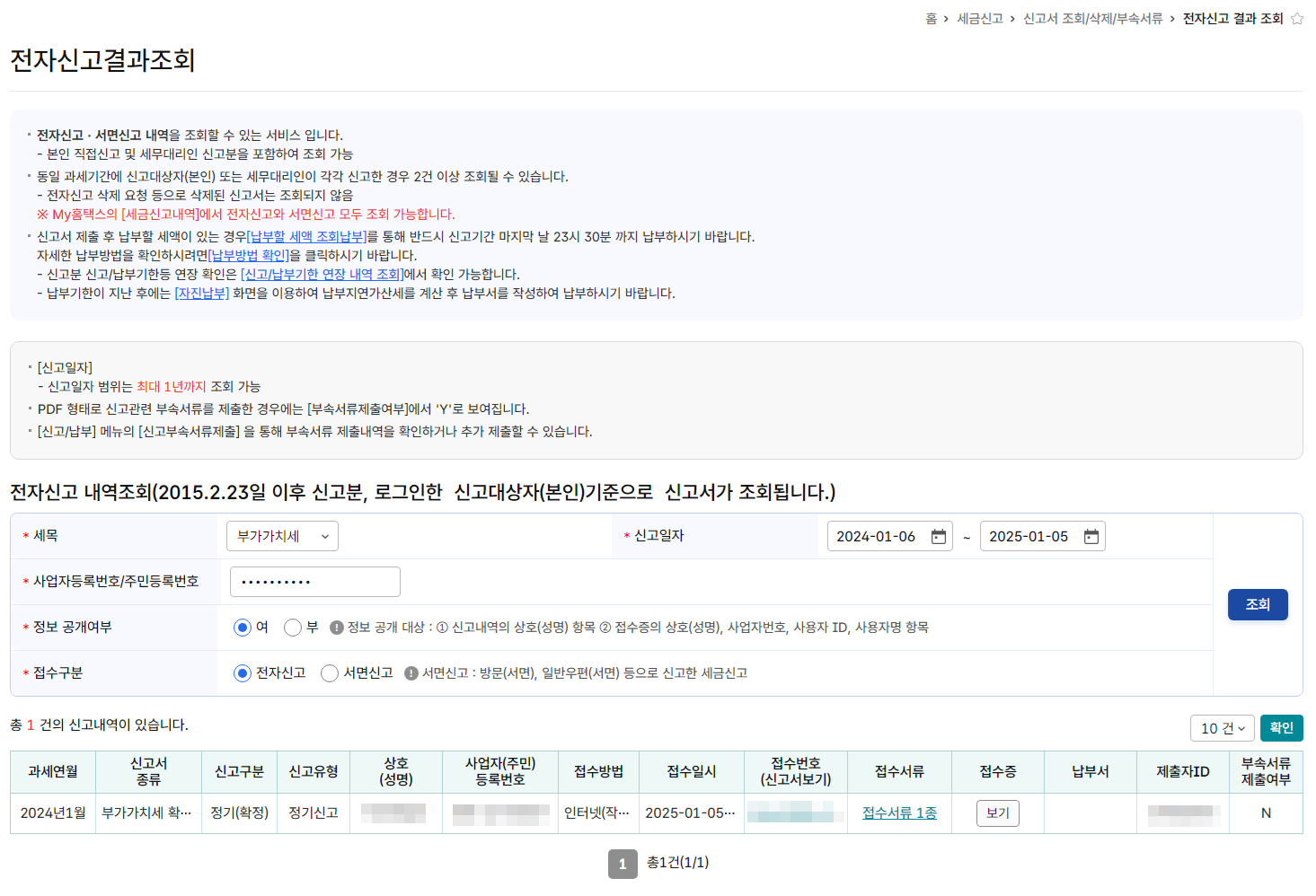Click the info icon beside 정보 공개여부 options

point(336,628)
